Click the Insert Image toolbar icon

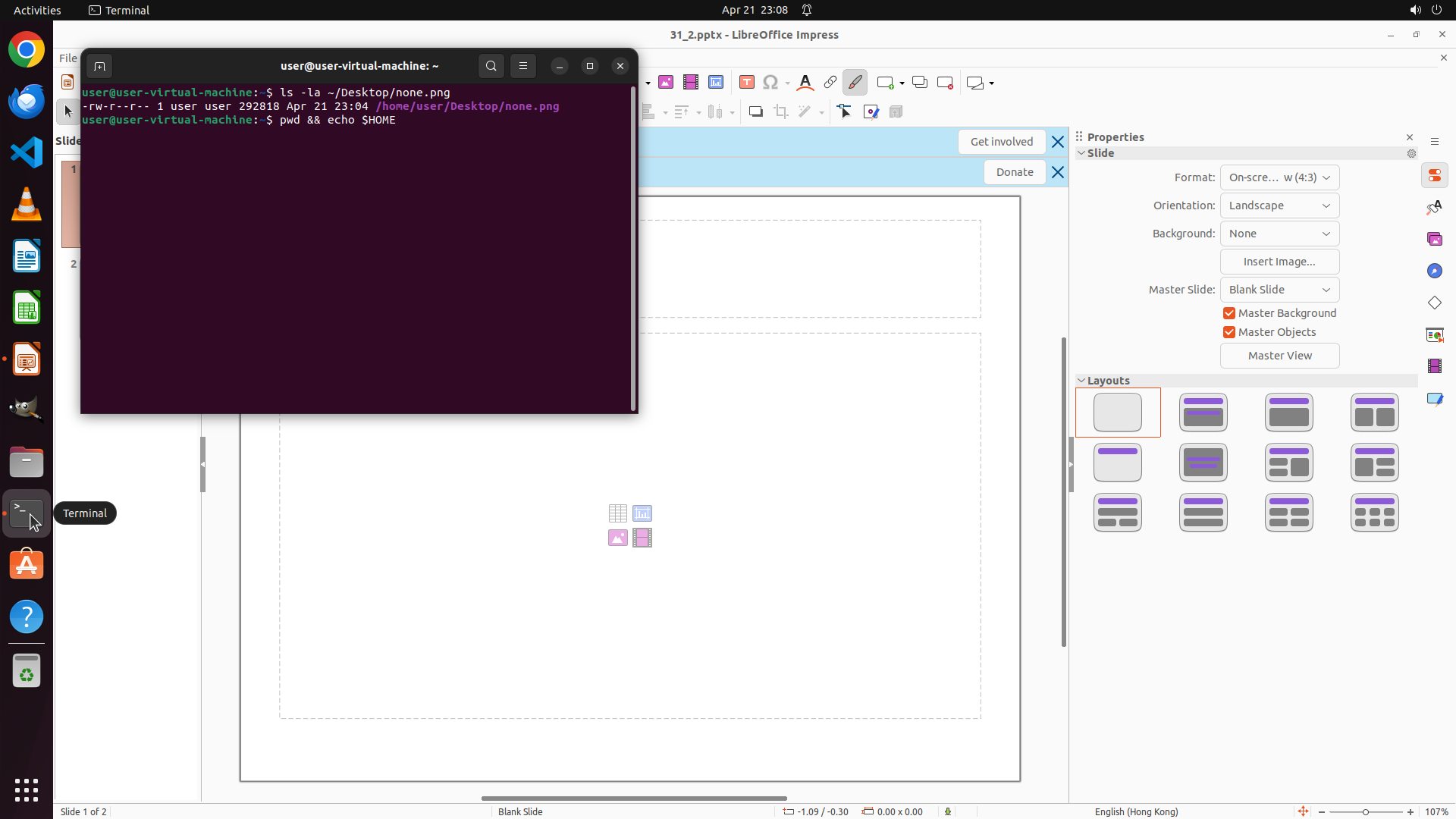click(666, 83)
